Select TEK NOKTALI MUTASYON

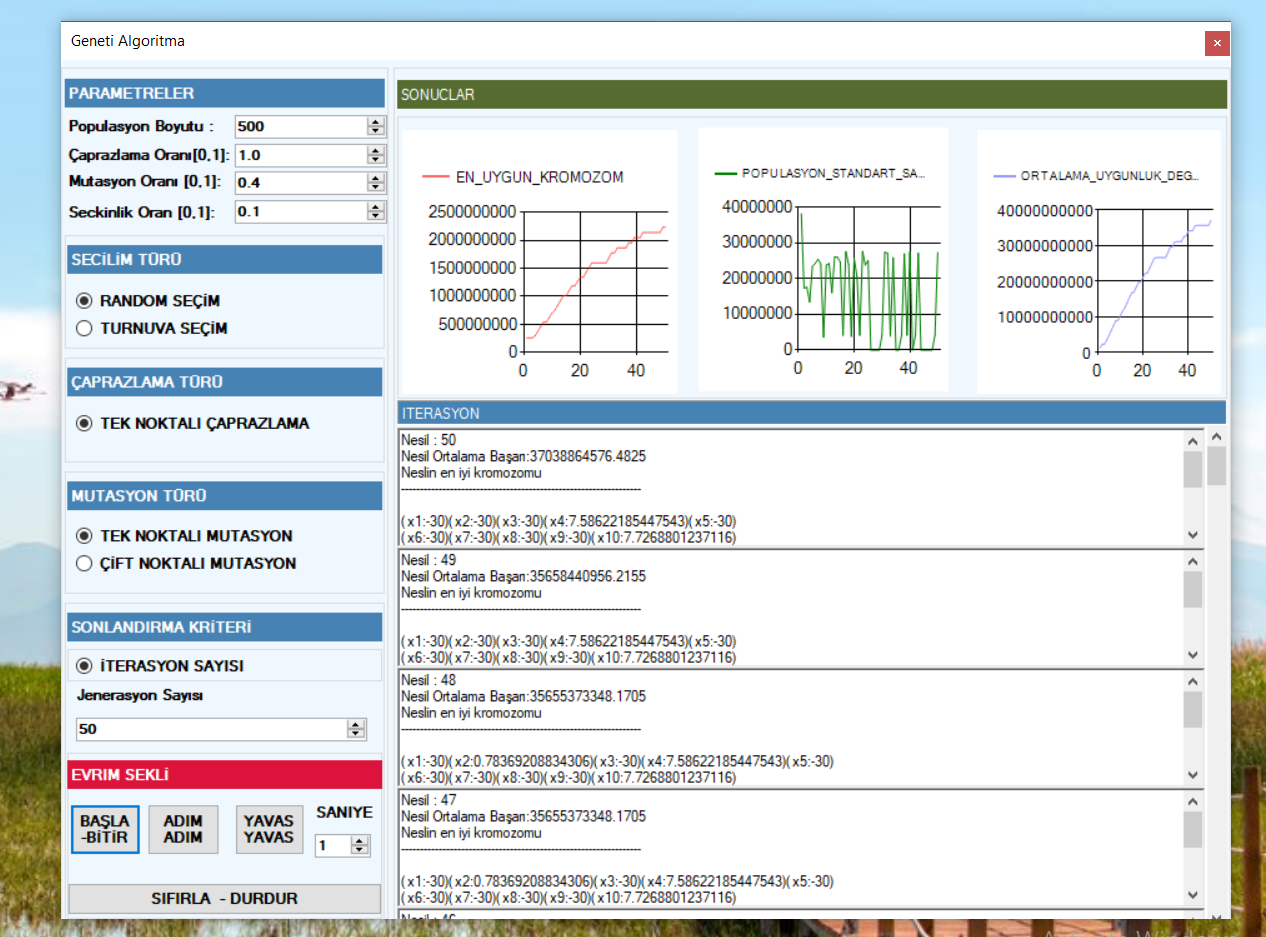coord(84,536)
